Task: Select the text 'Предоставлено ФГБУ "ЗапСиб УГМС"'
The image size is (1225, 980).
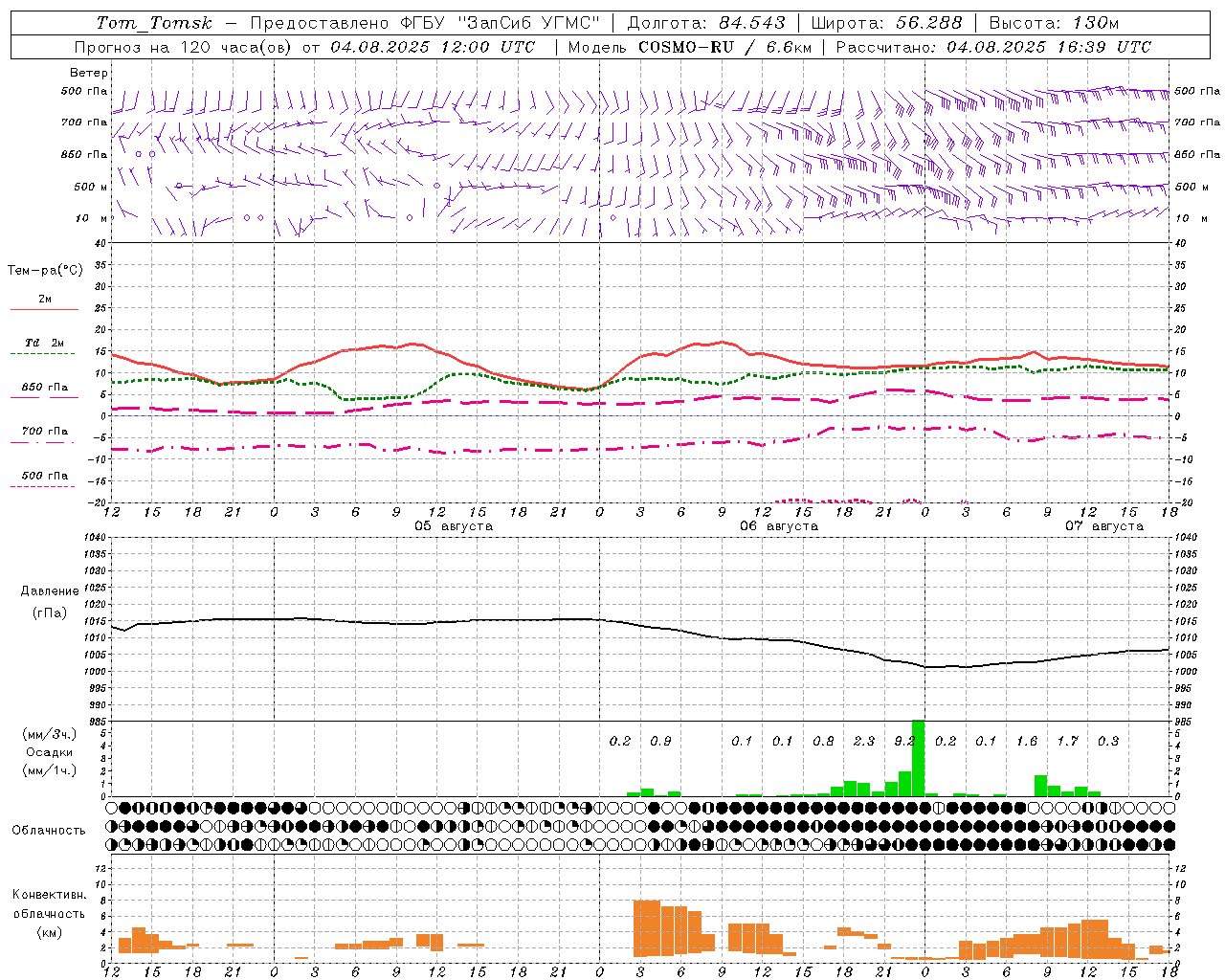Action: [x=425, y=23]
